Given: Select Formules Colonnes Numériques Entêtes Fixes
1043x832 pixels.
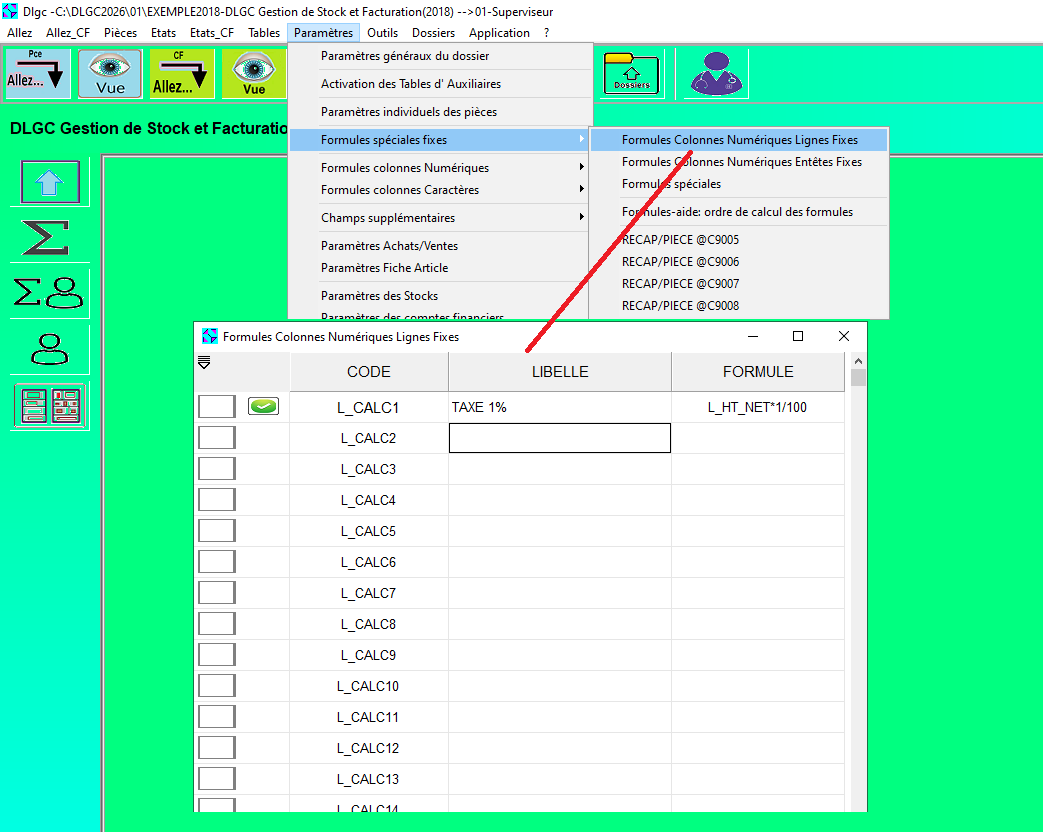Looking at the screenshot, I should pos(741,162).
